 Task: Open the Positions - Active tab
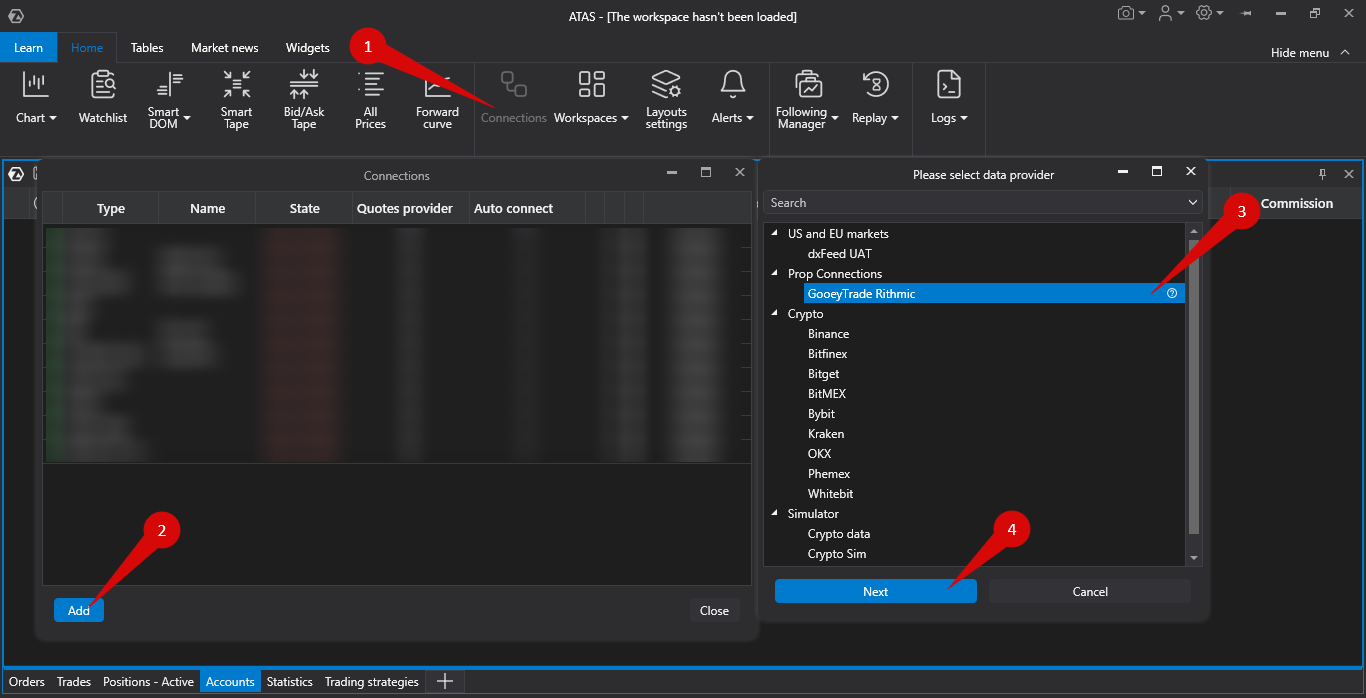148,682
